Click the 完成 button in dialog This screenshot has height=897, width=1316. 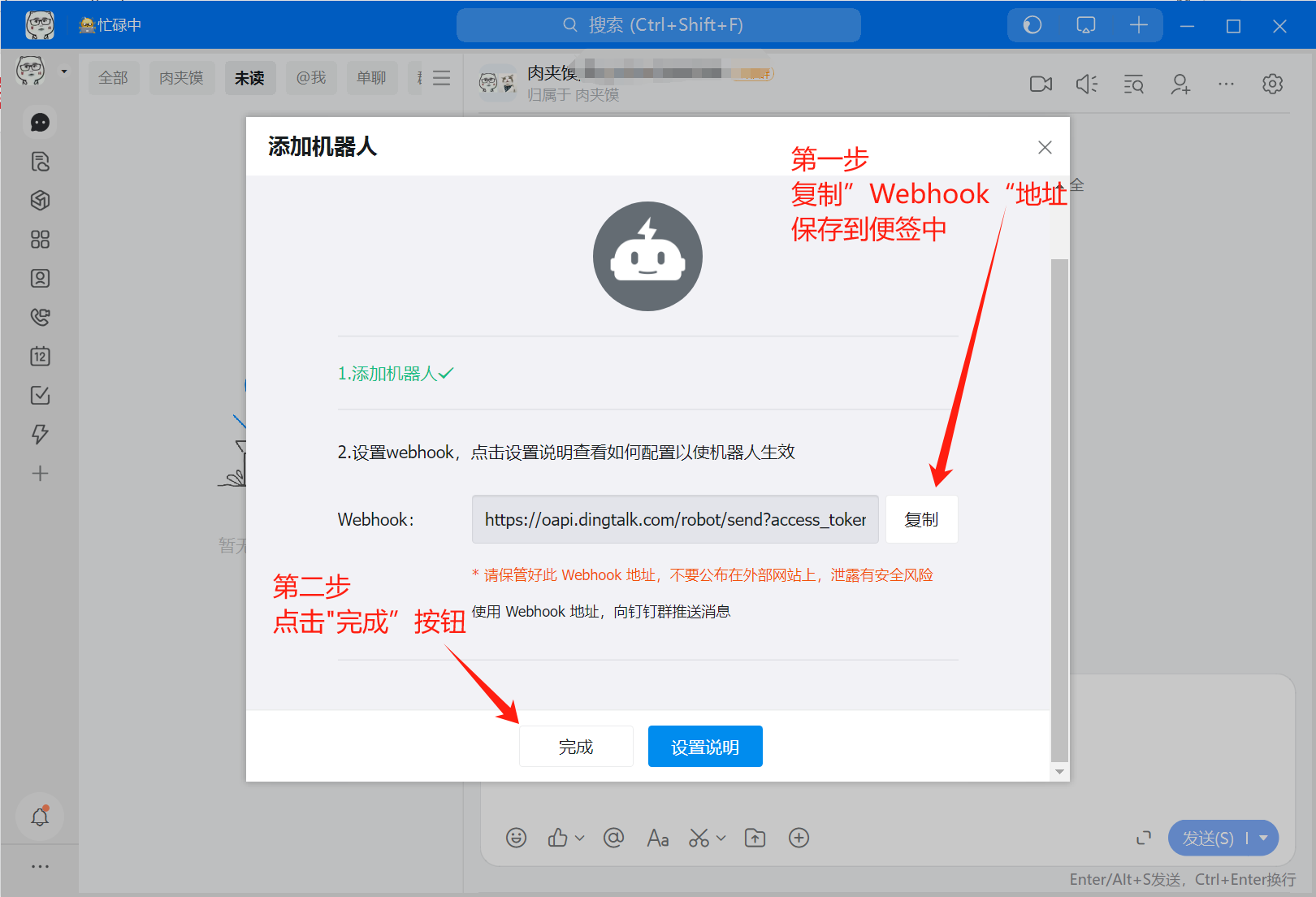576,747
